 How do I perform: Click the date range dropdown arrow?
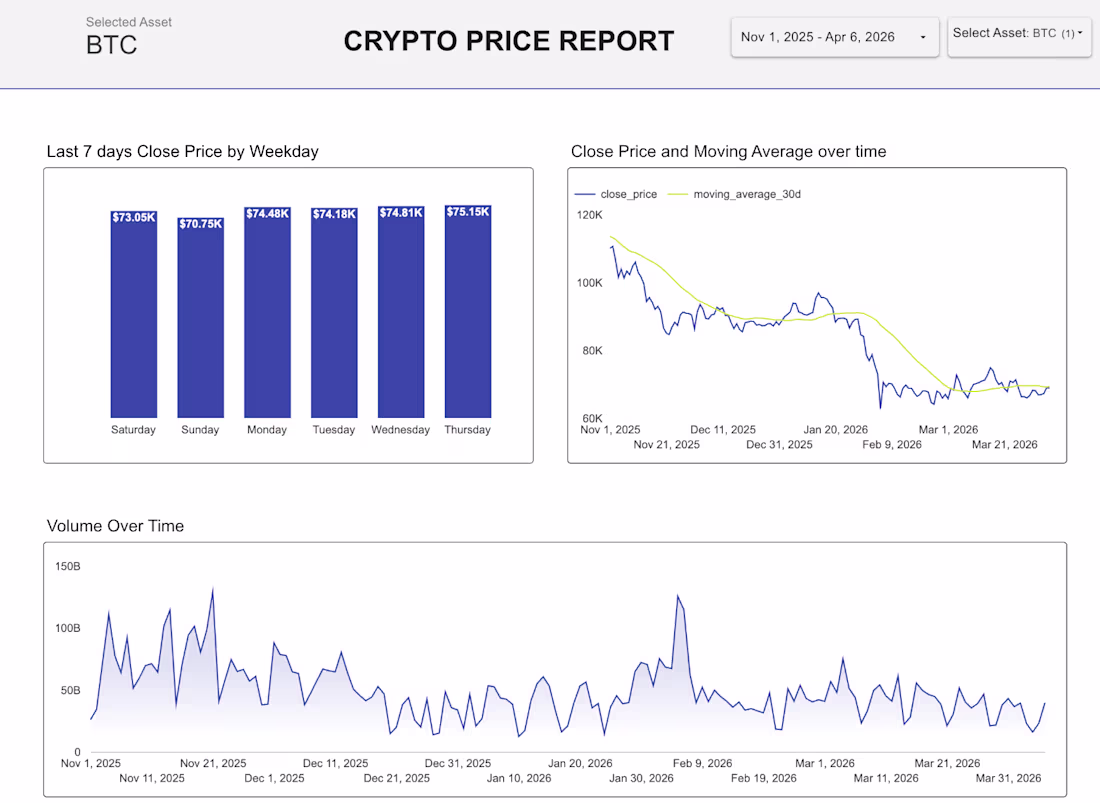[923, 37]
